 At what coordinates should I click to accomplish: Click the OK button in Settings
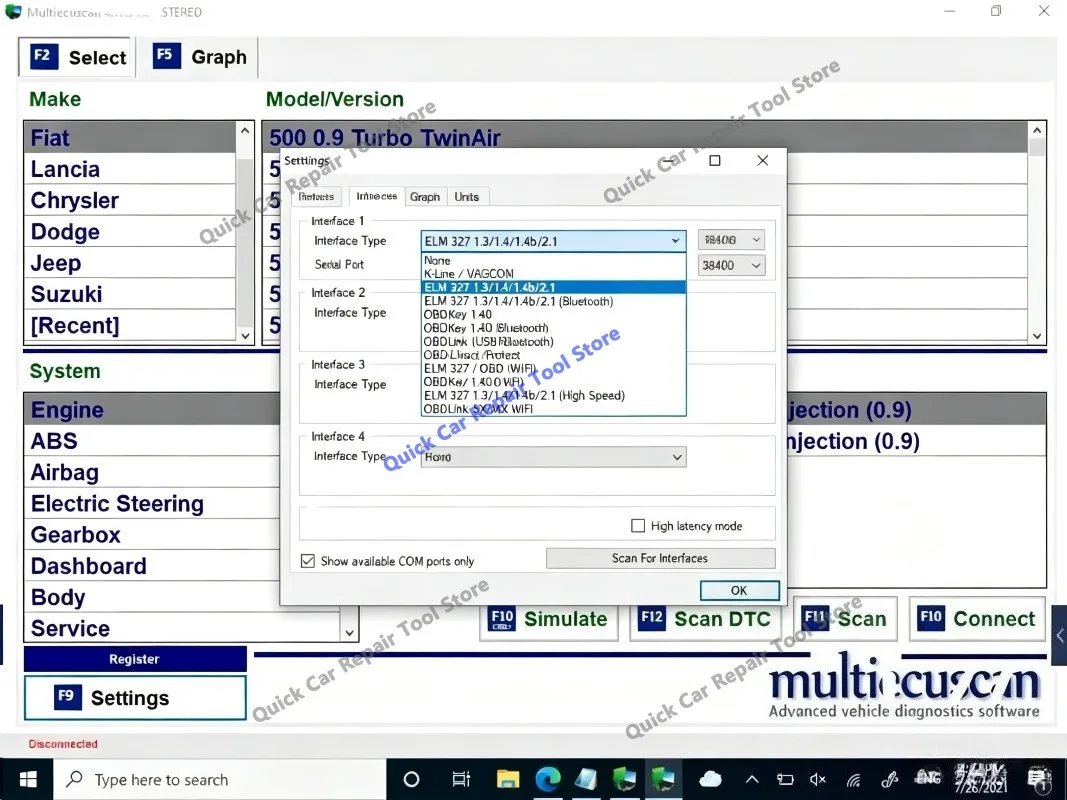click(739, 590)
